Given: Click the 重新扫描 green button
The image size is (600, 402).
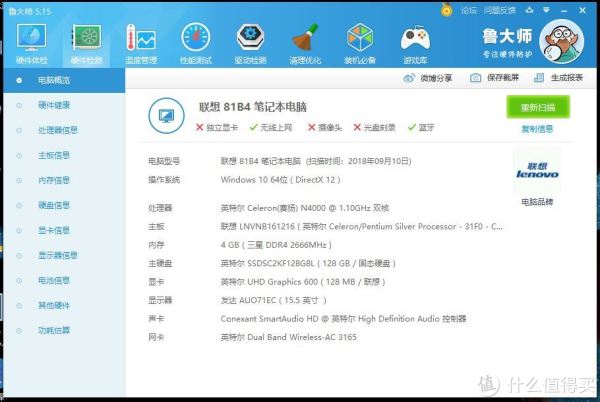Looking at the screenshot, I should click(x=538, y=107).
